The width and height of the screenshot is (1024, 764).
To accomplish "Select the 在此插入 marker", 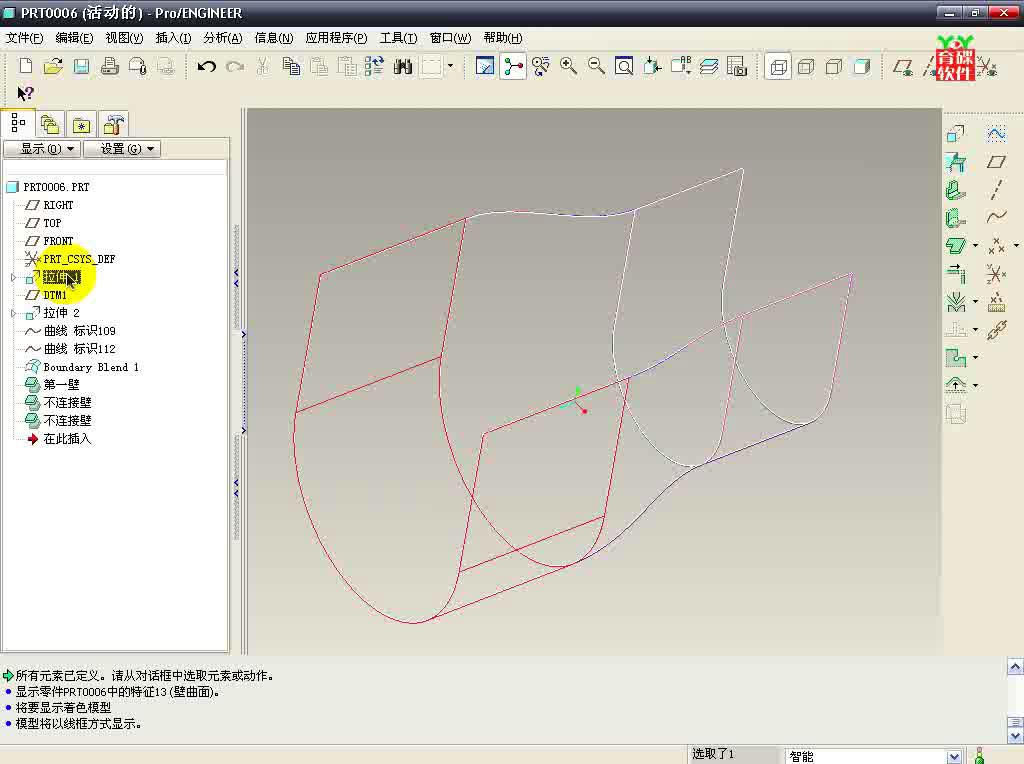I will 67,439.
